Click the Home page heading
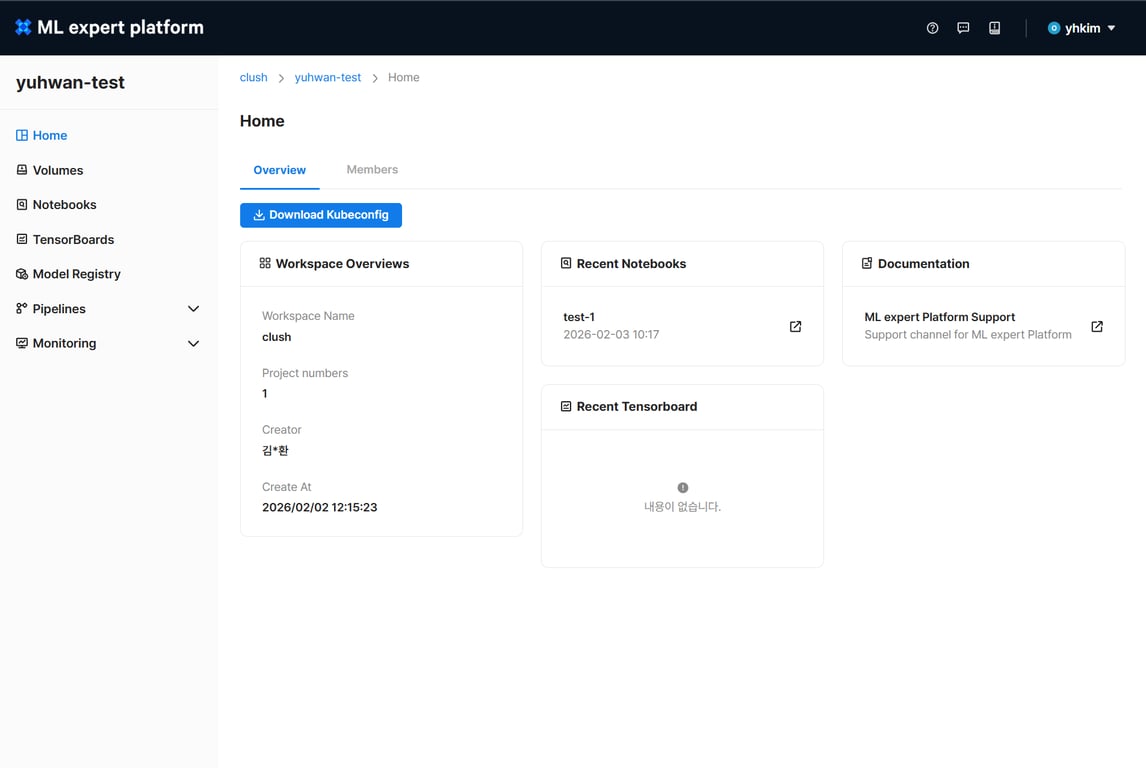This screenshot has height=768, width=1146. coord(262,121)
